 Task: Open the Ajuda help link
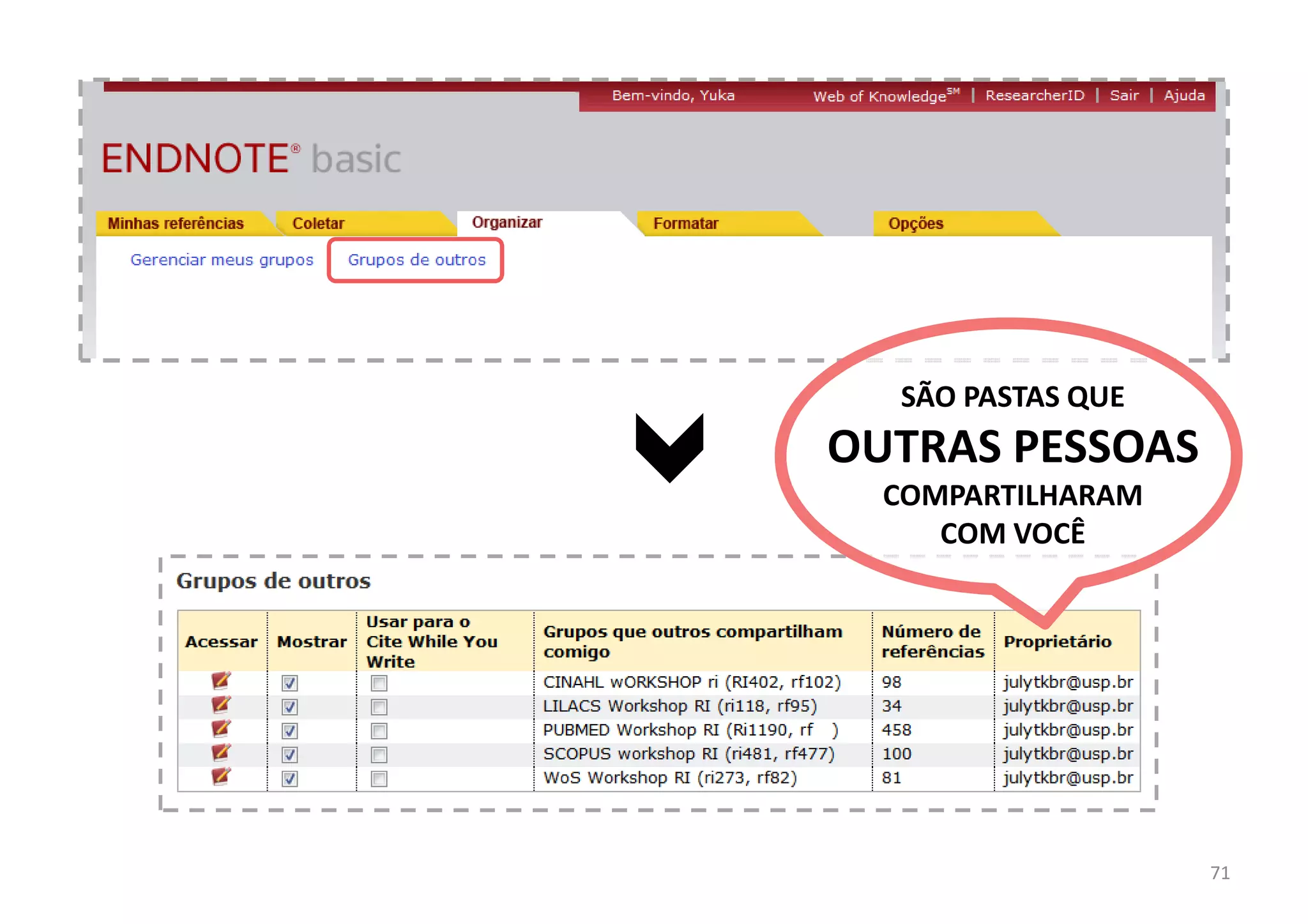pyautogui.click(x=1184, y=95)
